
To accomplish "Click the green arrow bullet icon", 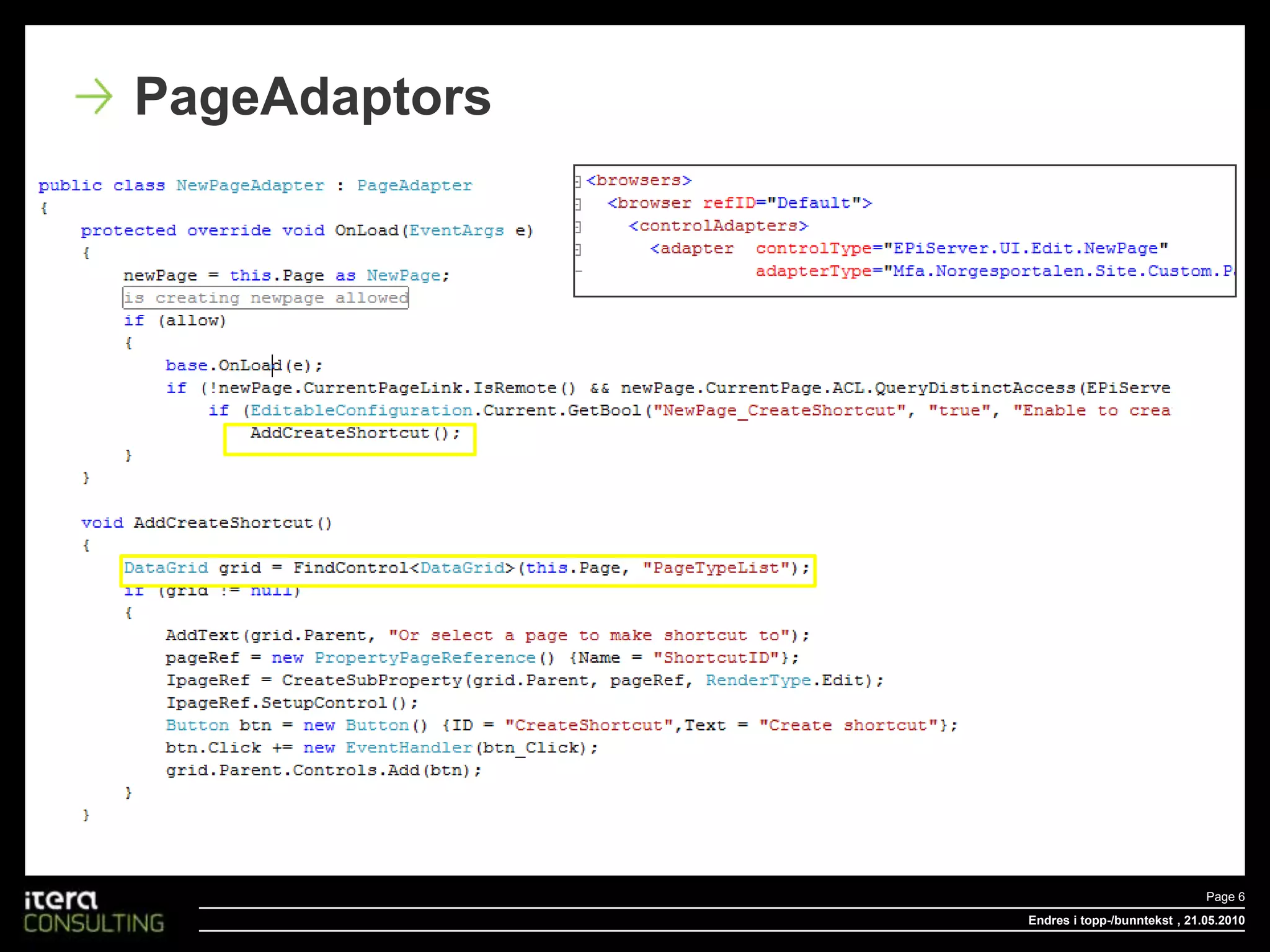I will tap(94, 97).
